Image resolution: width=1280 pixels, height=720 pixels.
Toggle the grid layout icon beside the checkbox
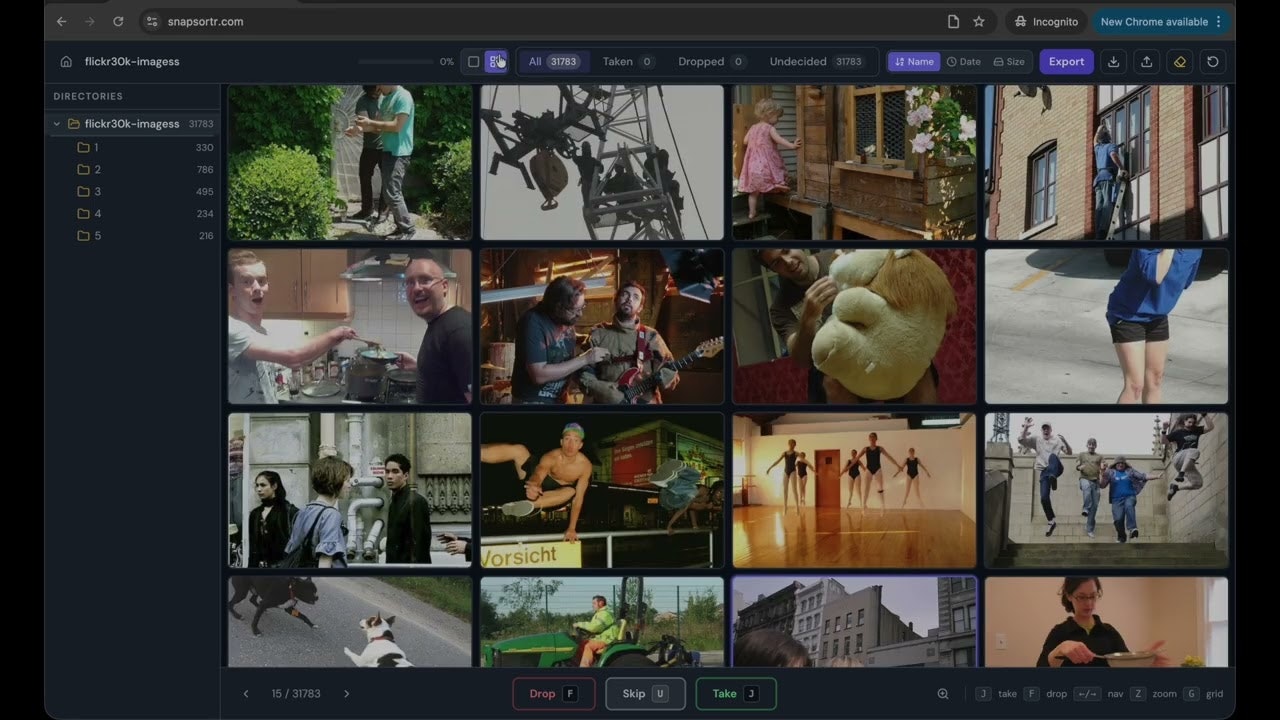(497, 61)
